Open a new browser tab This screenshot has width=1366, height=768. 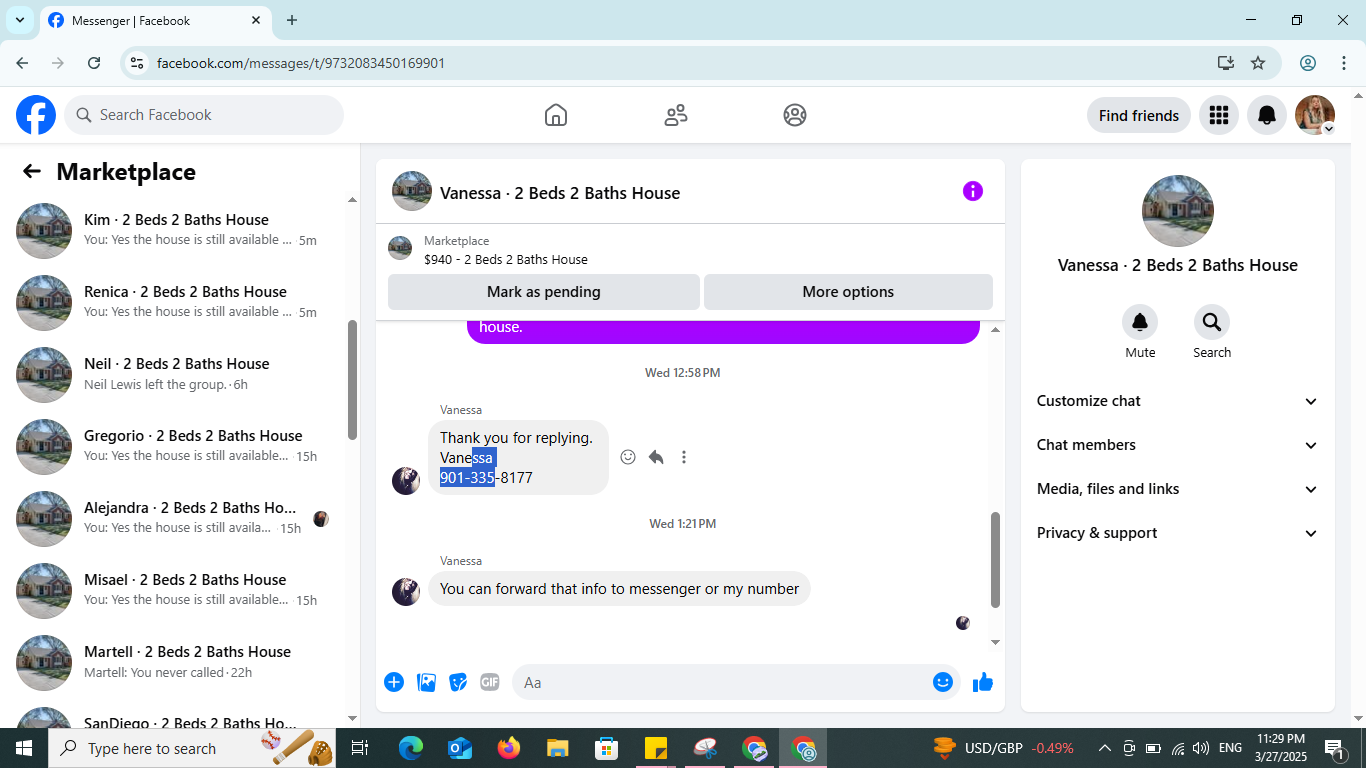click(292, 20)
